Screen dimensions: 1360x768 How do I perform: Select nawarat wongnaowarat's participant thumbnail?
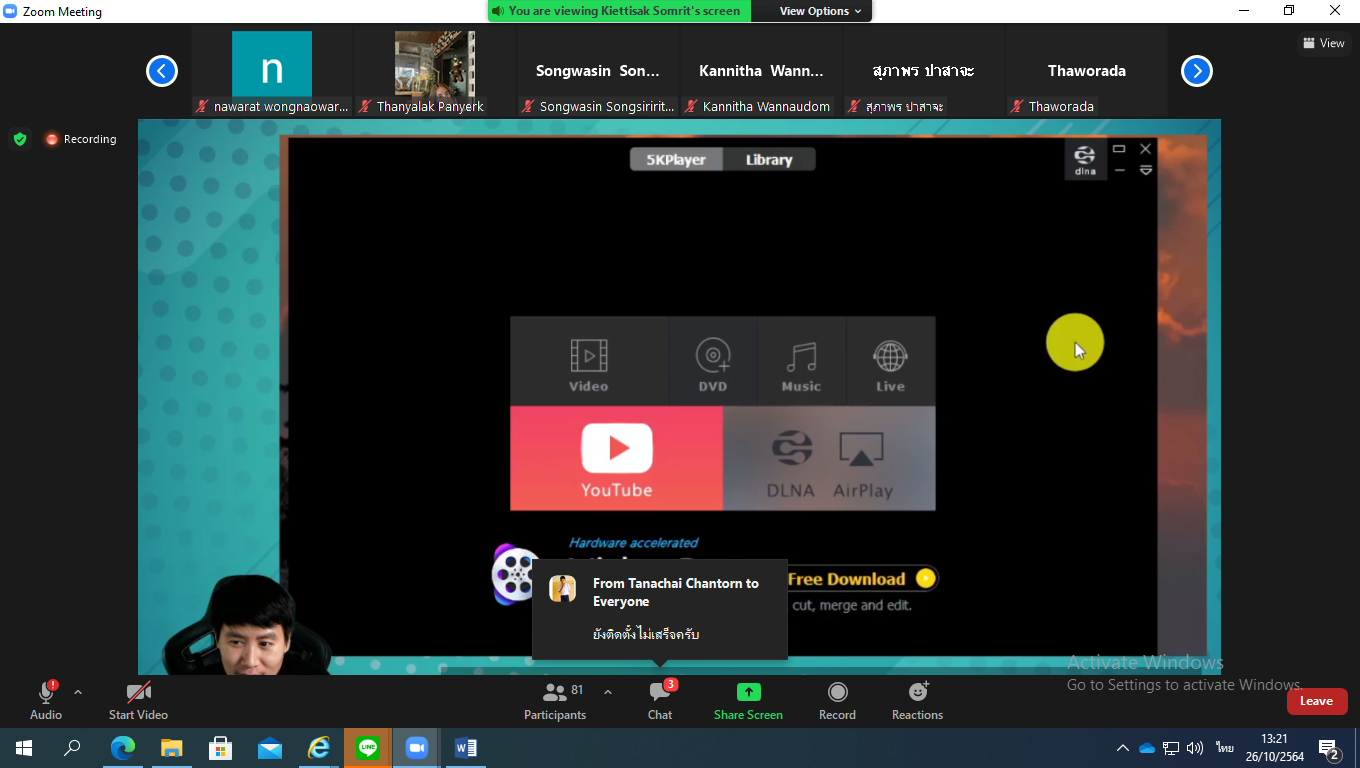point(271,71)
